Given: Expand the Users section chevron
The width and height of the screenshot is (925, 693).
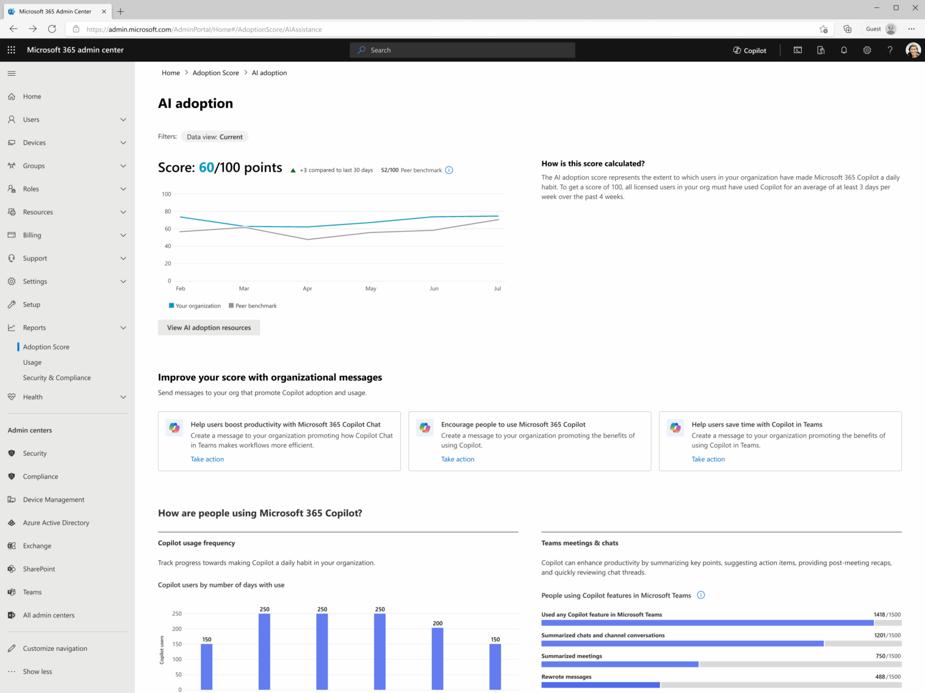Looking at the screenshot, I should (x=123, y=120).
